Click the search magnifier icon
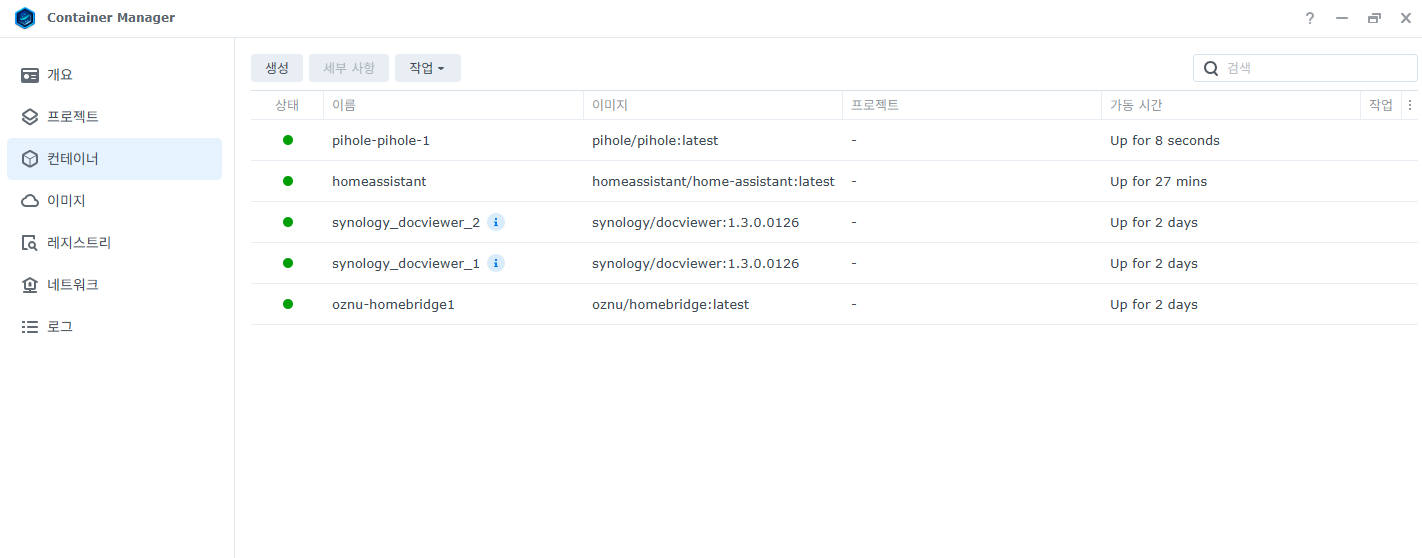Viewport: 1422px width, 558px height. (1211, 68)
